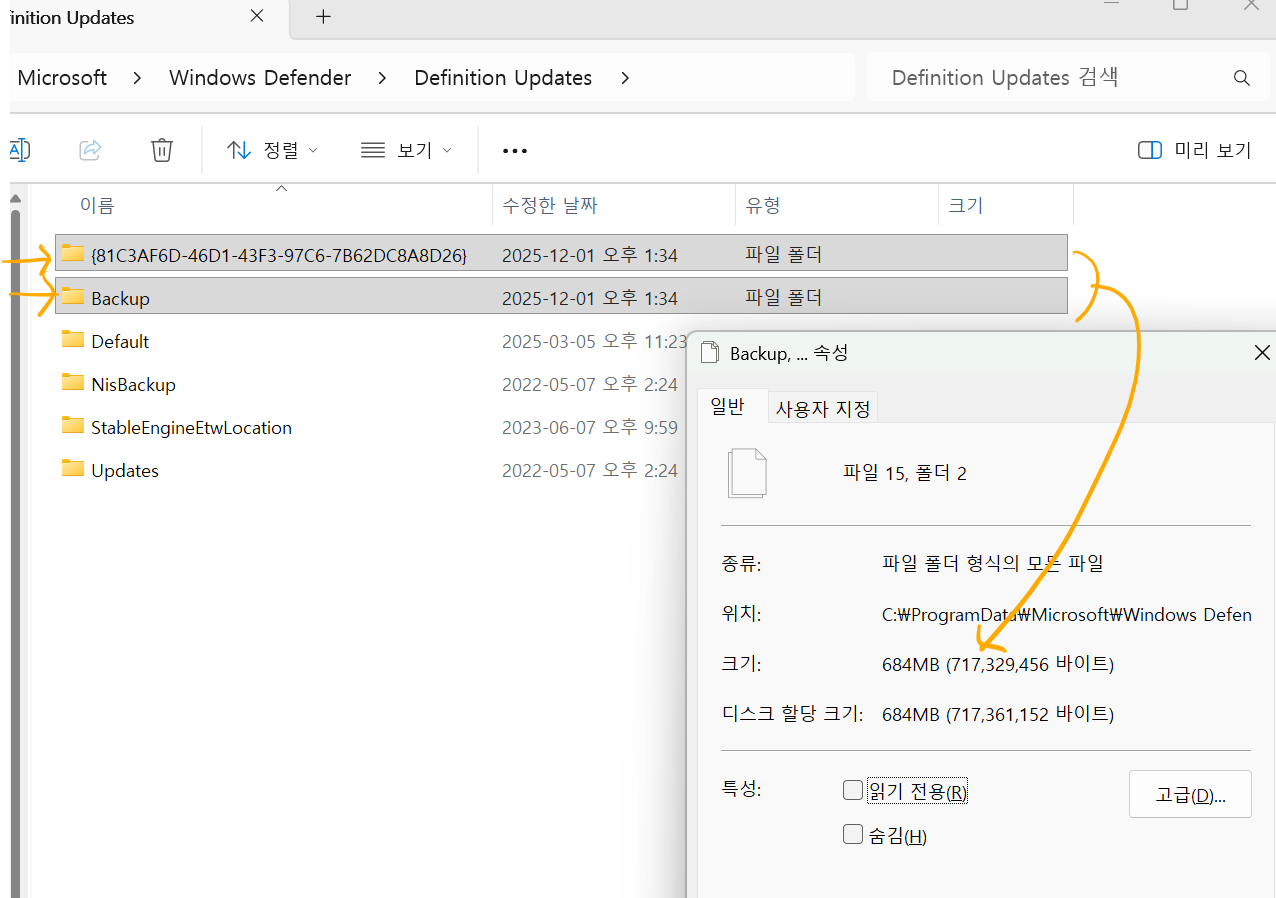Expand the 보기 dropdown chevron
Screen dimensions: 1276x898
tap(447, 150)
